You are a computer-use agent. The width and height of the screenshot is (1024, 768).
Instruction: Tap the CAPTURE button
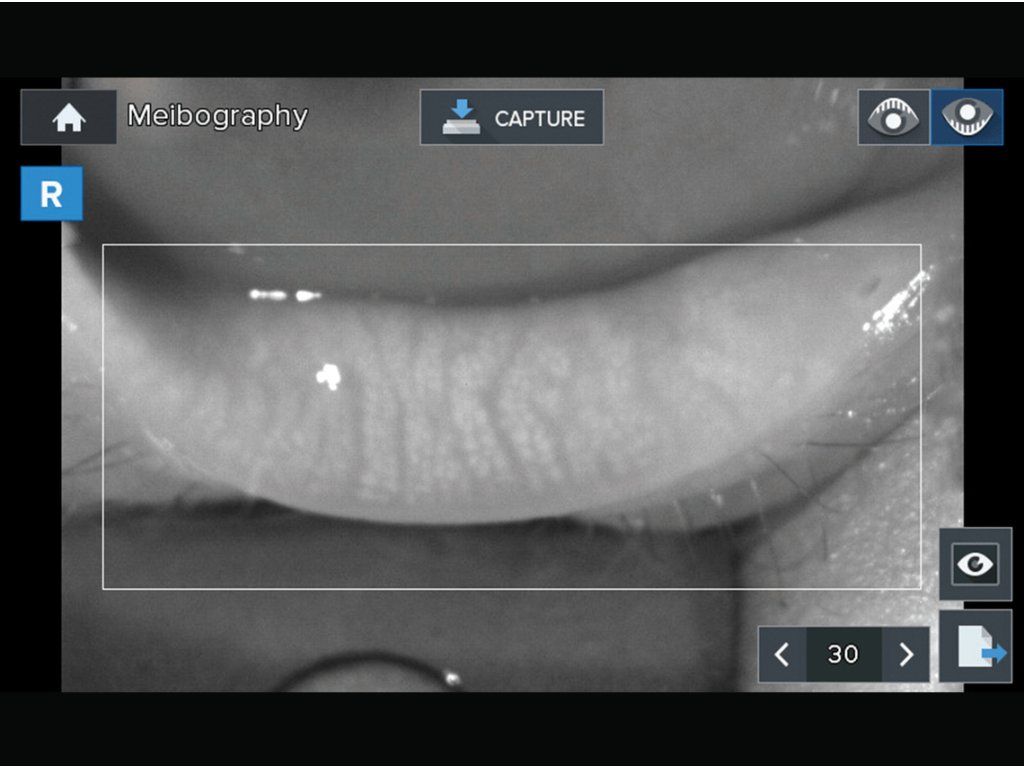coord(511,118)
